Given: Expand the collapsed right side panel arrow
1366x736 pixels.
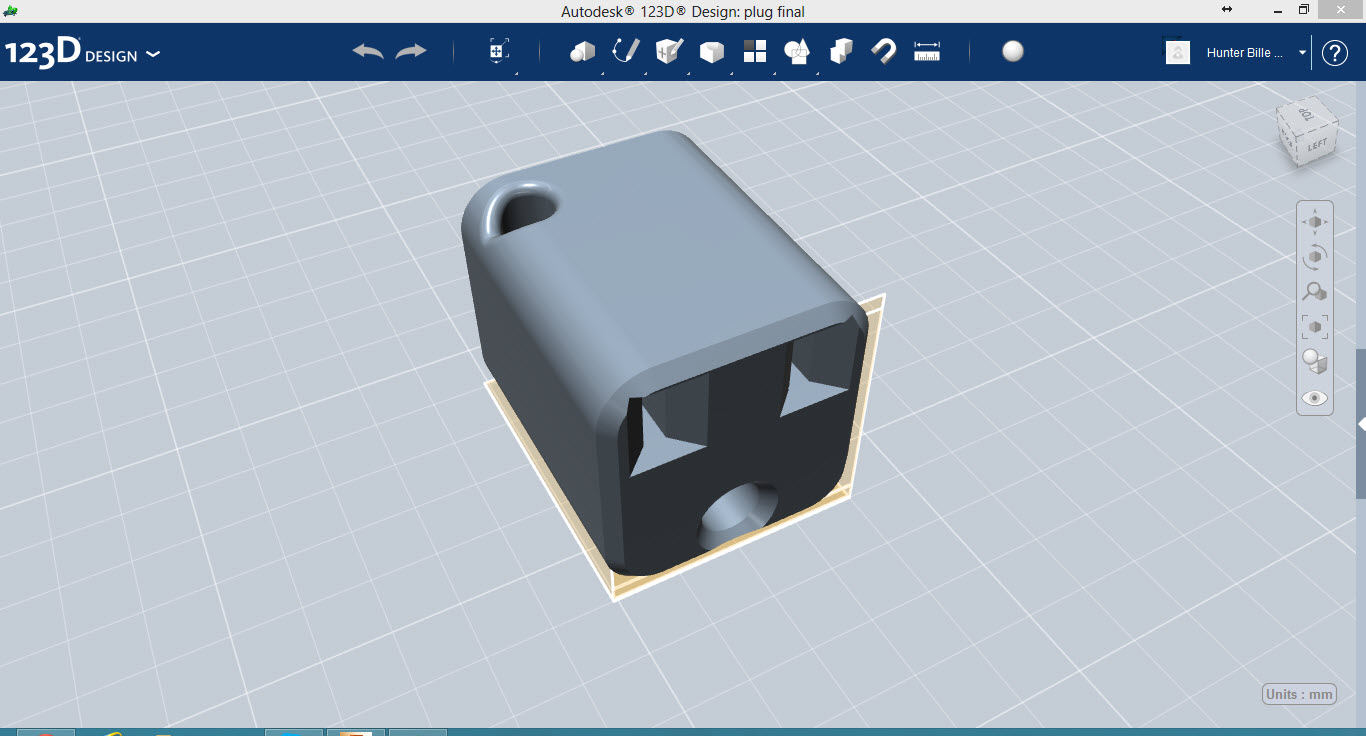Looking at the screenshot, I should (1361, 425).
